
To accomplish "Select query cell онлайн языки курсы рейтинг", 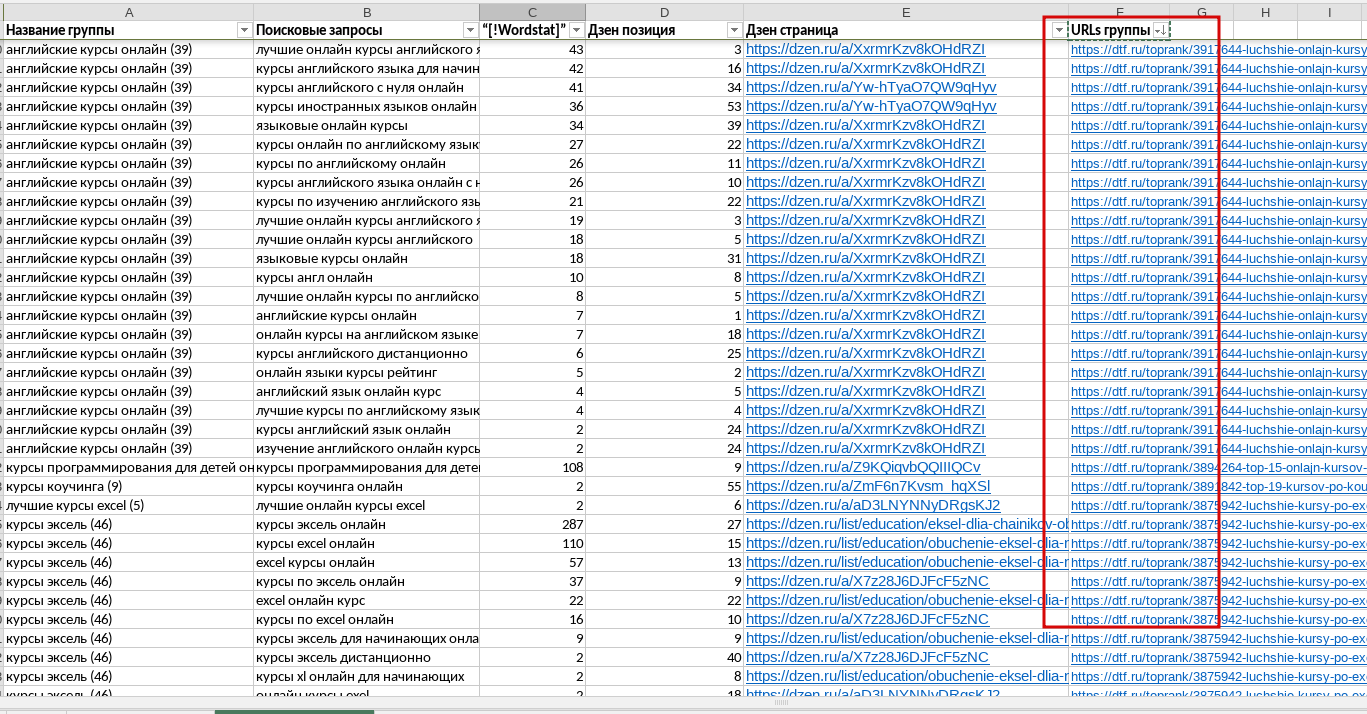I will coord(366,372).
